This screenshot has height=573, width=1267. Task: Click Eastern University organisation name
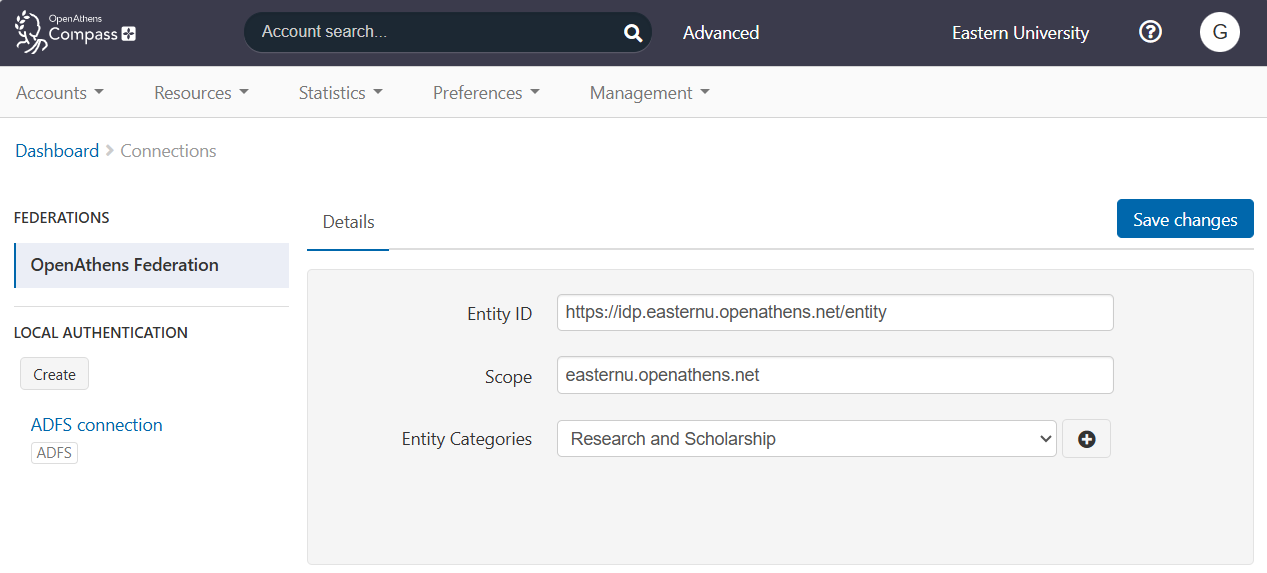pos(1020,33)
